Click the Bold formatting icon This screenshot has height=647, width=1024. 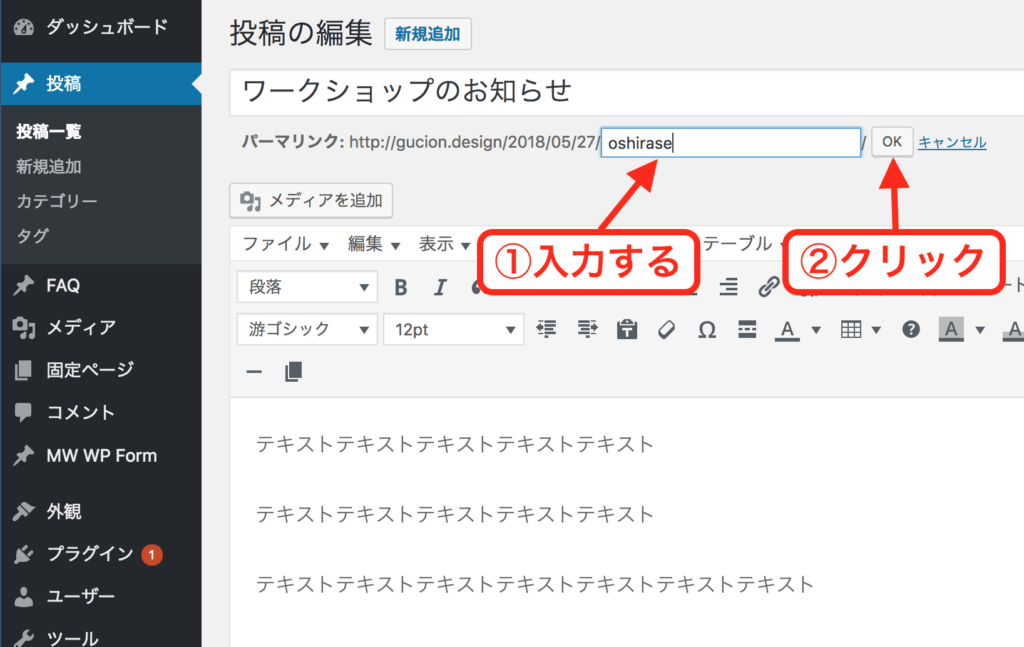pos(401,288)
